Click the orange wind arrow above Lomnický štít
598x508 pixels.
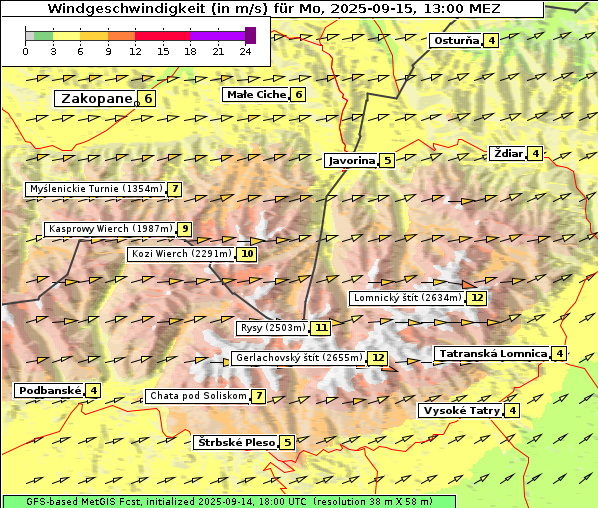(468, 285)
